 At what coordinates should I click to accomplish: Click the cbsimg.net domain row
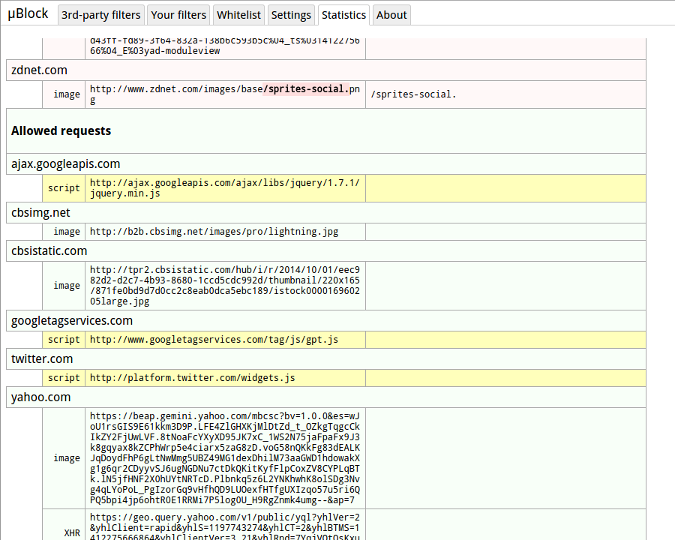click(x=326, y=213)
